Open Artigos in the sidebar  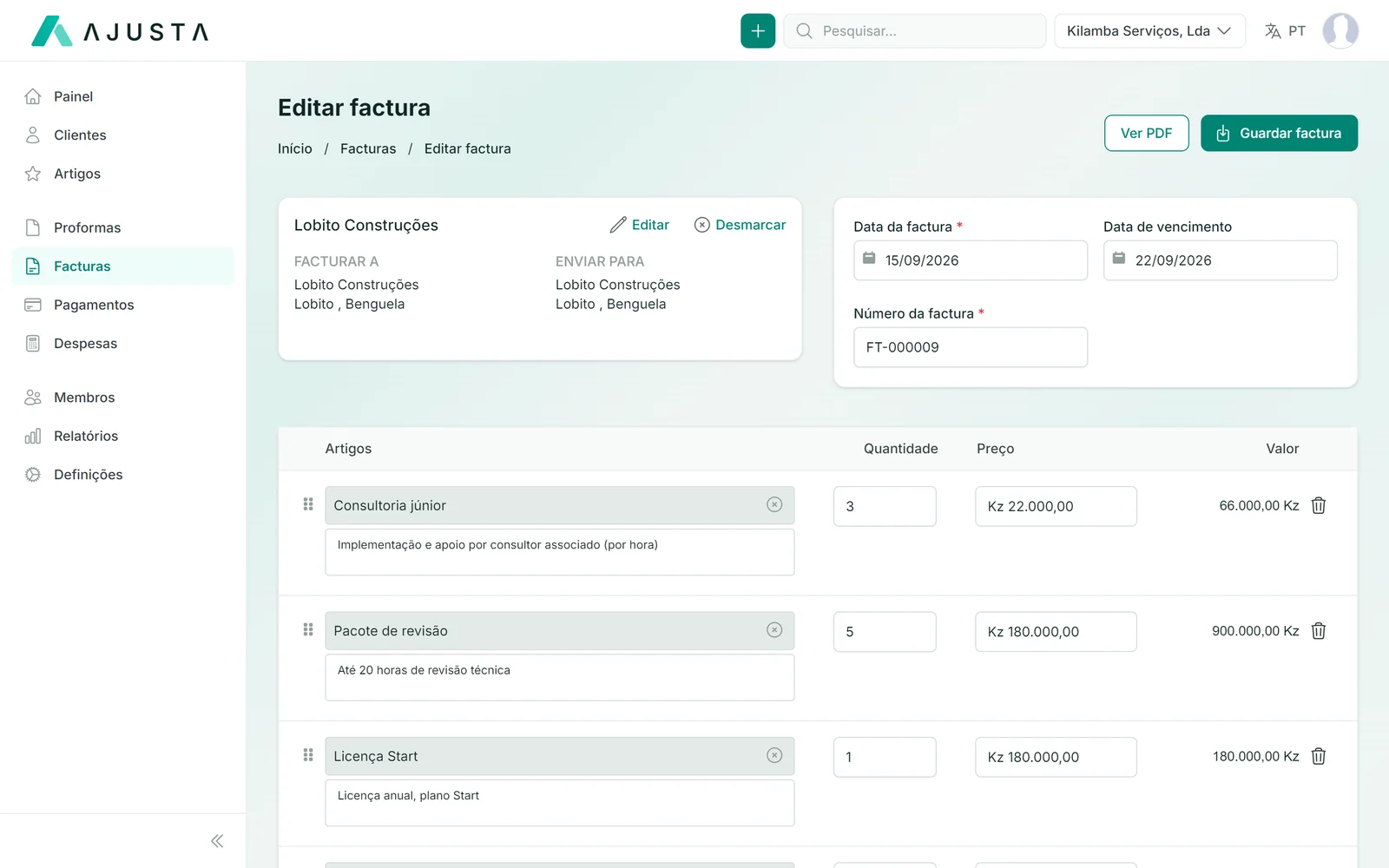[122, 174]
